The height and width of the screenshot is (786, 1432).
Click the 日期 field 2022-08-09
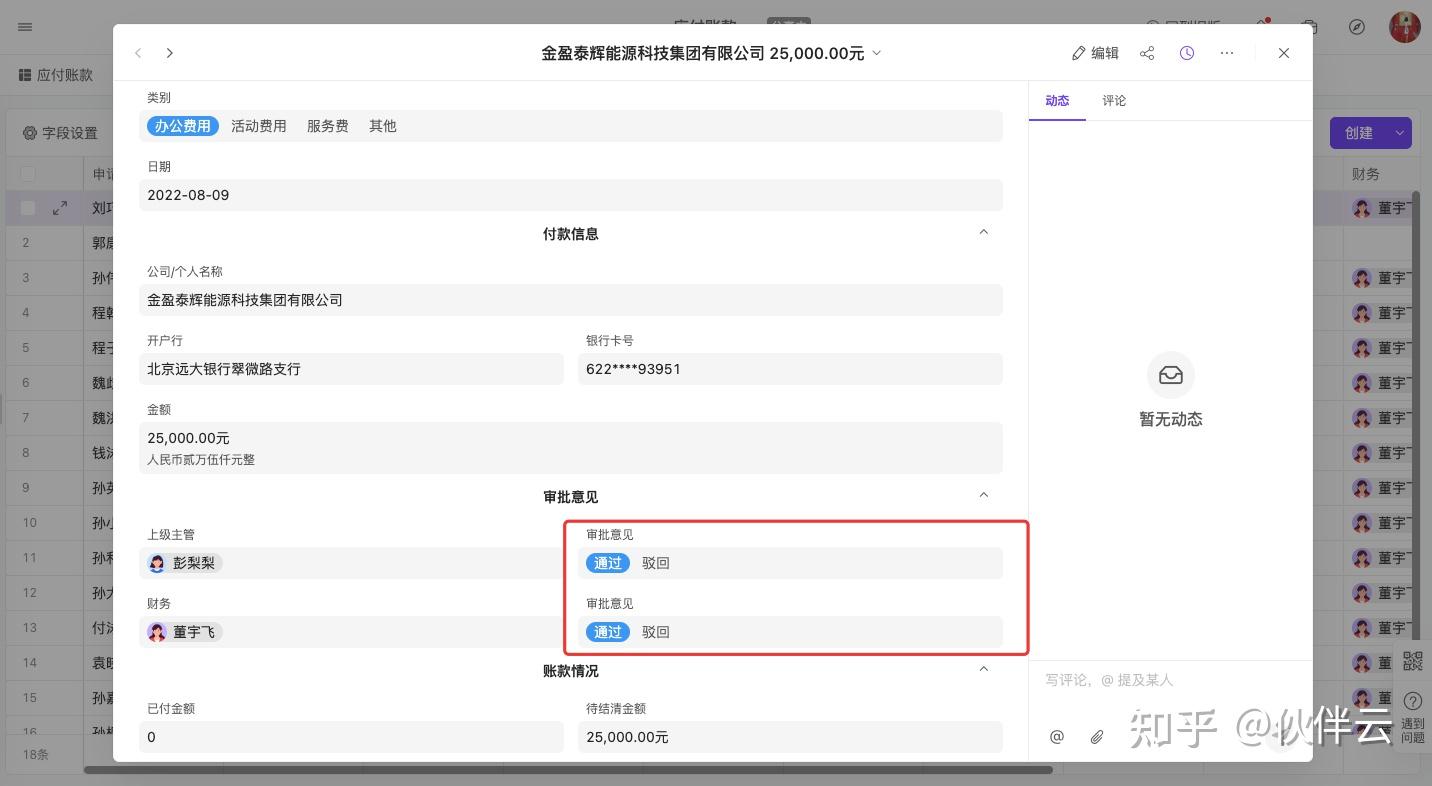point(571,195)
